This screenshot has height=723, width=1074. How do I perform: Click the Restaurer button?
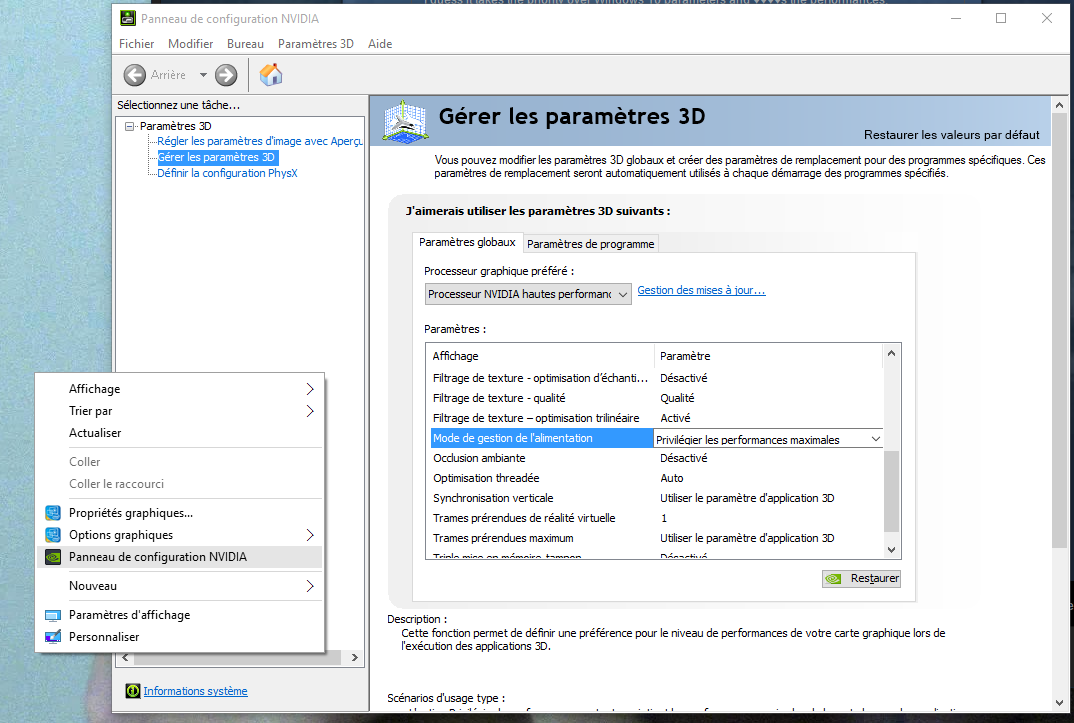[x=861, y=579]
